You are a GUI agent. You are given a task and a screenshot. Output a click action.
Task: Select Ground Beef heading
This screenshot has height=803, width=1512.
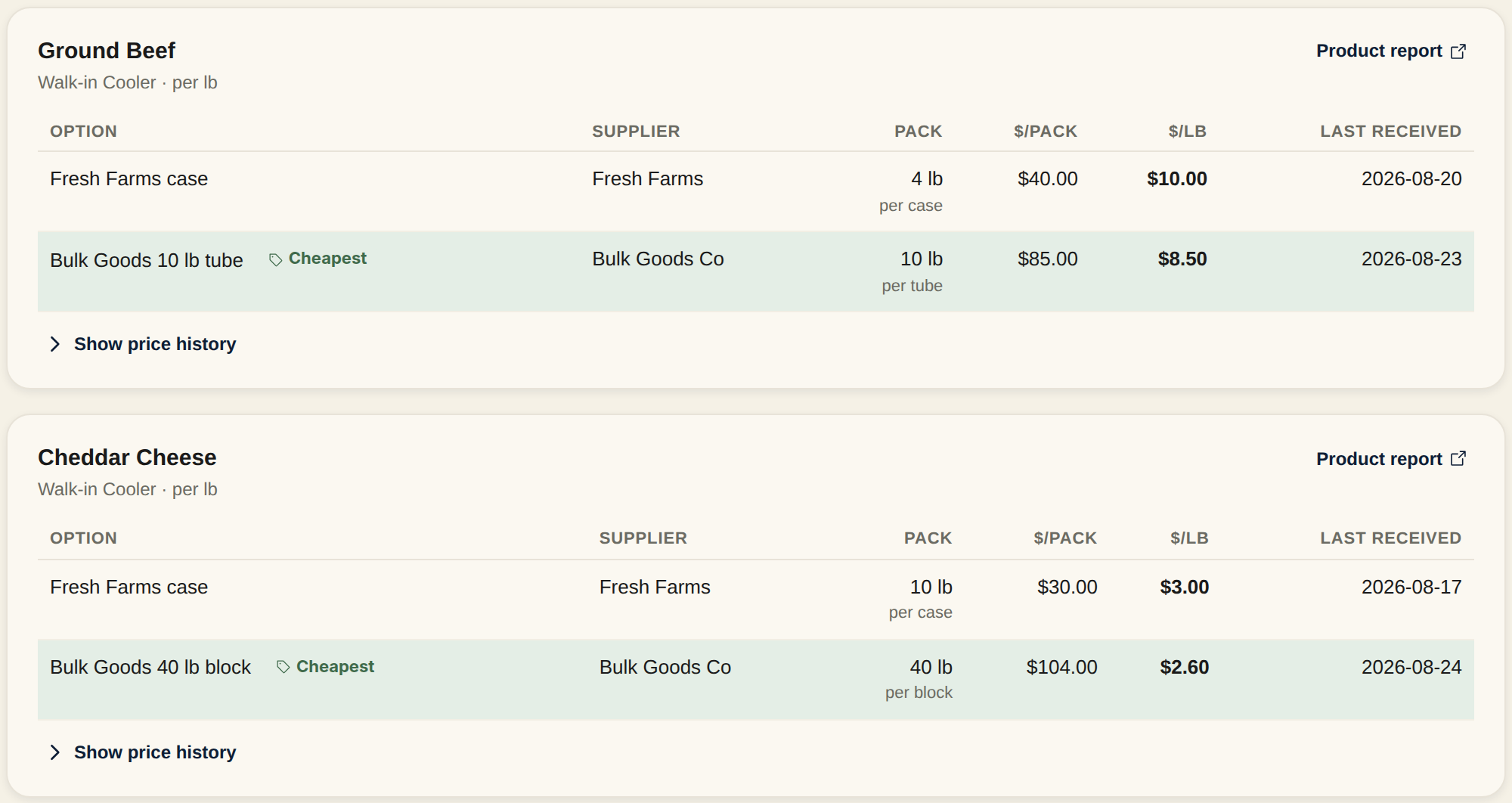107,51
